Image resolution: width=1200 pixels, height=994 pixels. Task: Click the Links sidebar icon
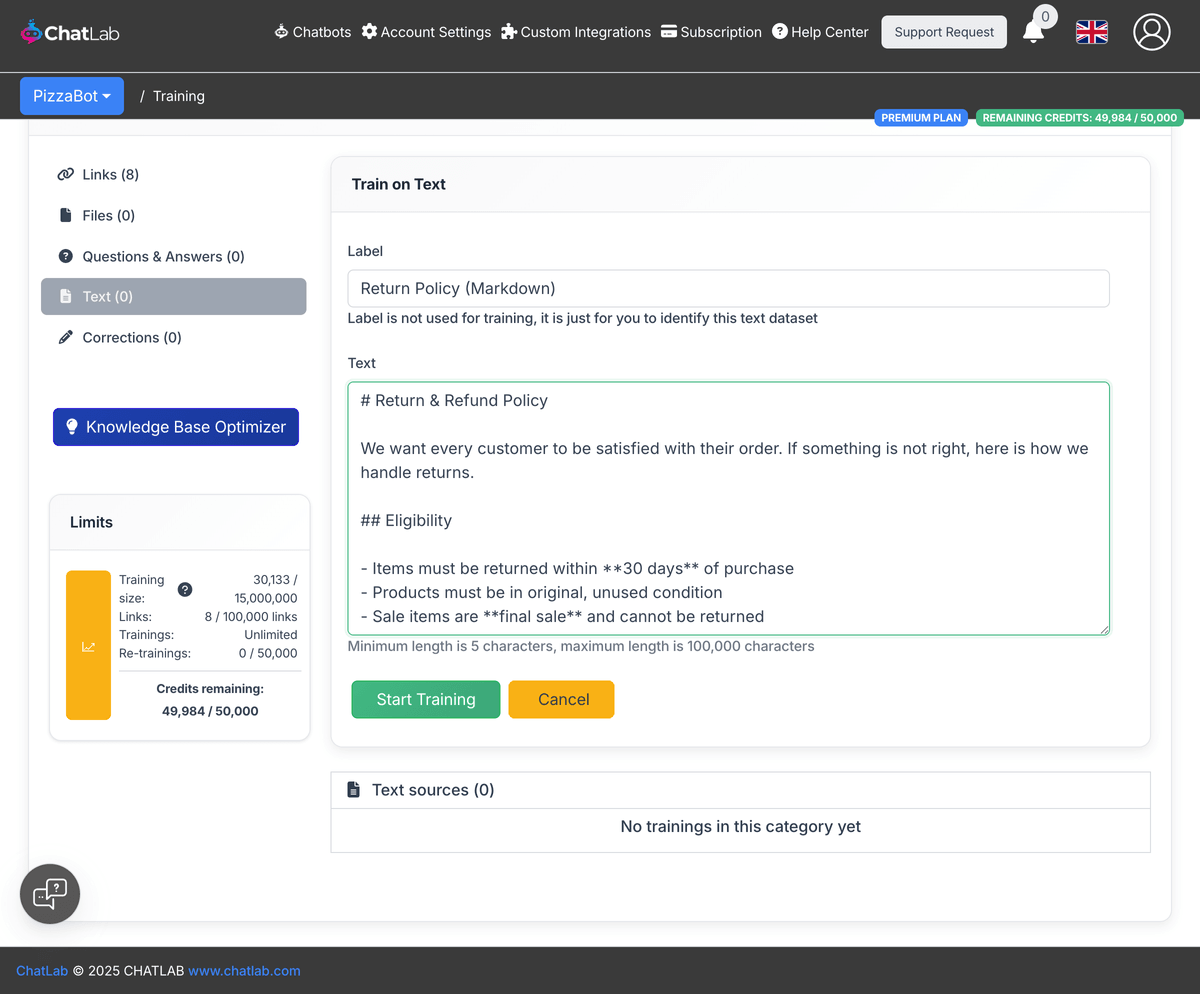66,174
